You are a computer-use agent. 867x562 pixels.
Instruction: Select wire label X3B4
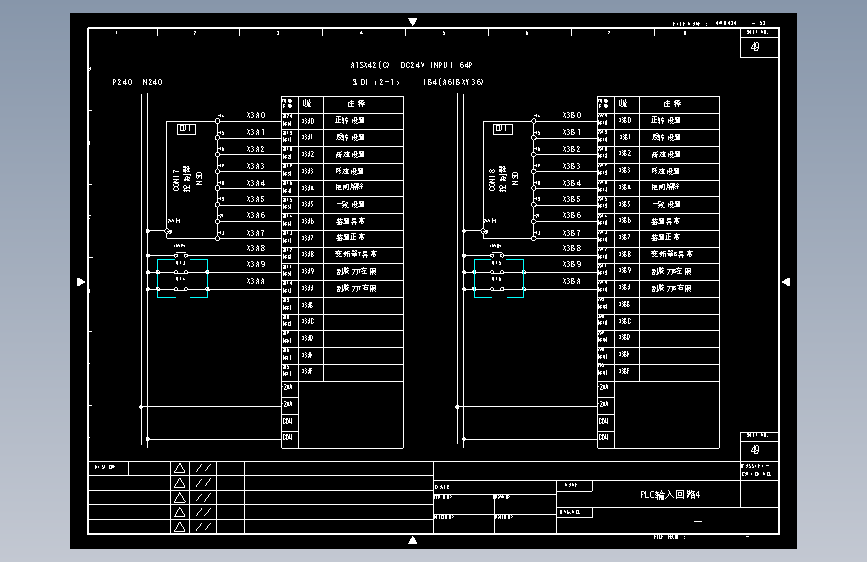coord(572,183)
